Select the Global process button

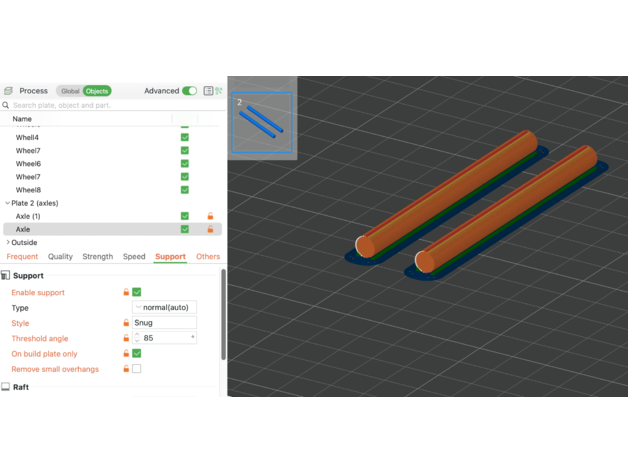click(69, 91)
